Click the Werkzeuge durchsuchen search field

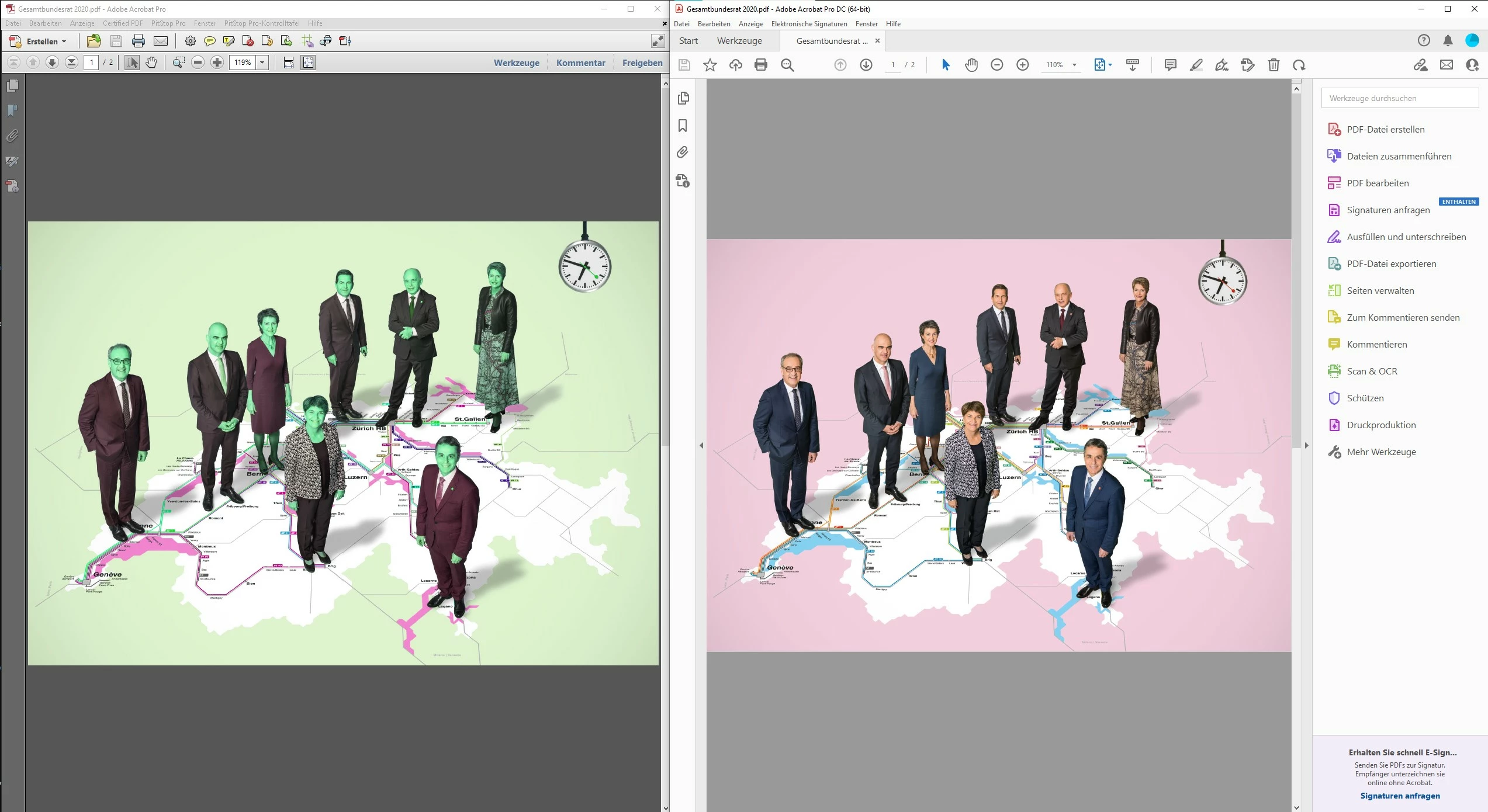pyautogui.click(x=1400, y=98)
